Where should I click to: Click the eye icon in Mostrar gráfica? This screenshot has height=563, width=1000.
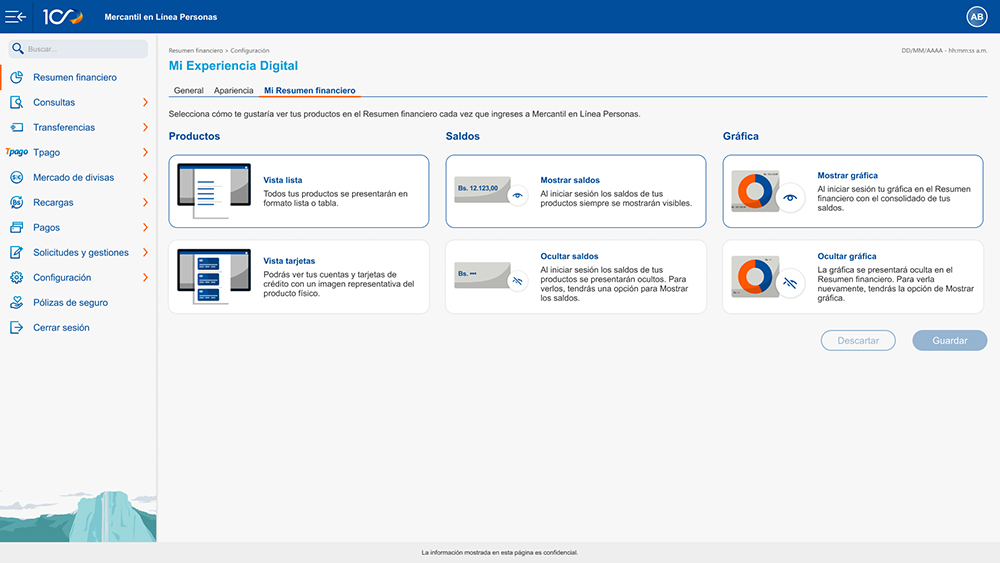790,198
